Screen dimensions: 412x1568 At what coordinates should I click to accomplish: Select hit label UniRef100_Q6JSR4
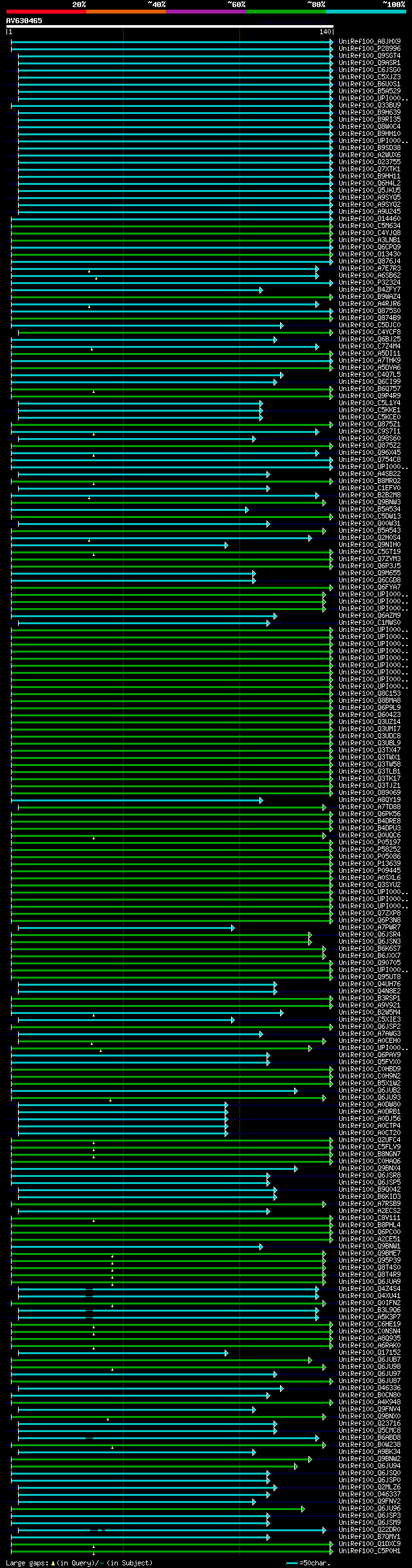(x=370, y=934)
